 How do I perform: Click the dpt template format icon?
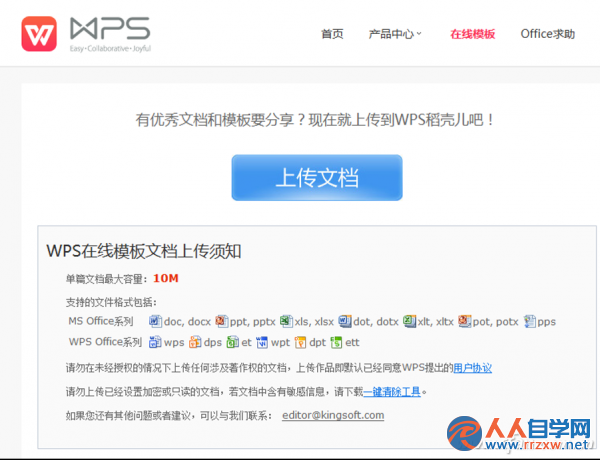[300, 342]
